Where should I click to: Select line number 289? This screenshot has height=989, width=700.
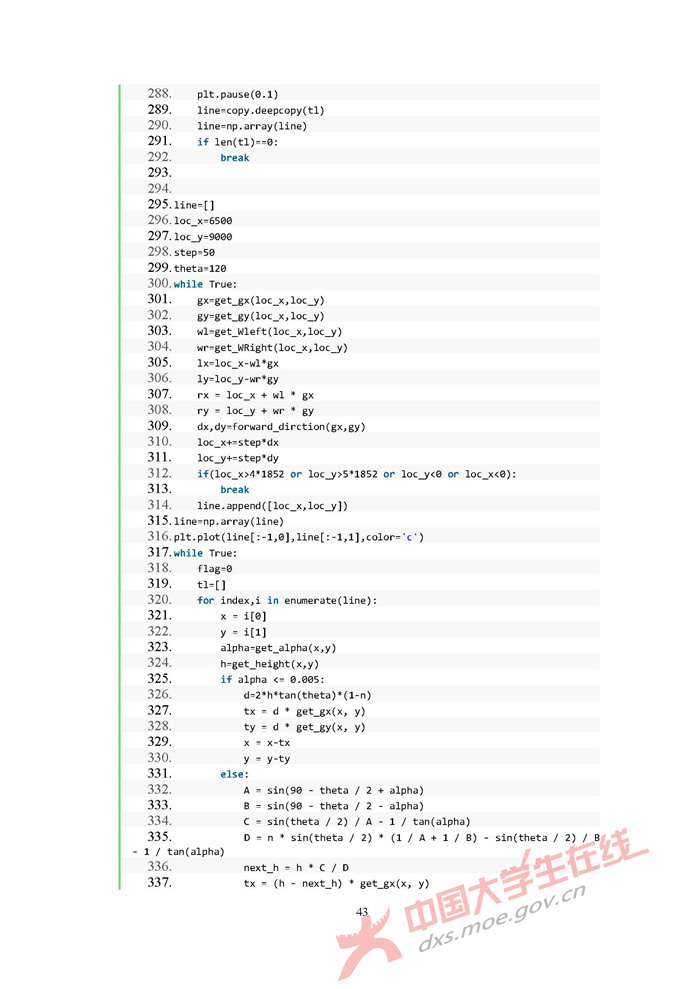click(x=160, y=110)
